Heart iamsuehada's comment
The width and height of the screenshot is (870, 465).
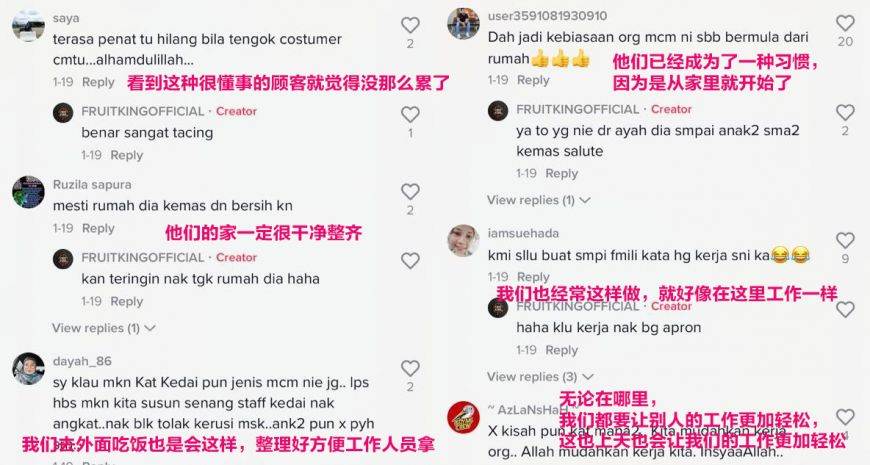[845, 240]
